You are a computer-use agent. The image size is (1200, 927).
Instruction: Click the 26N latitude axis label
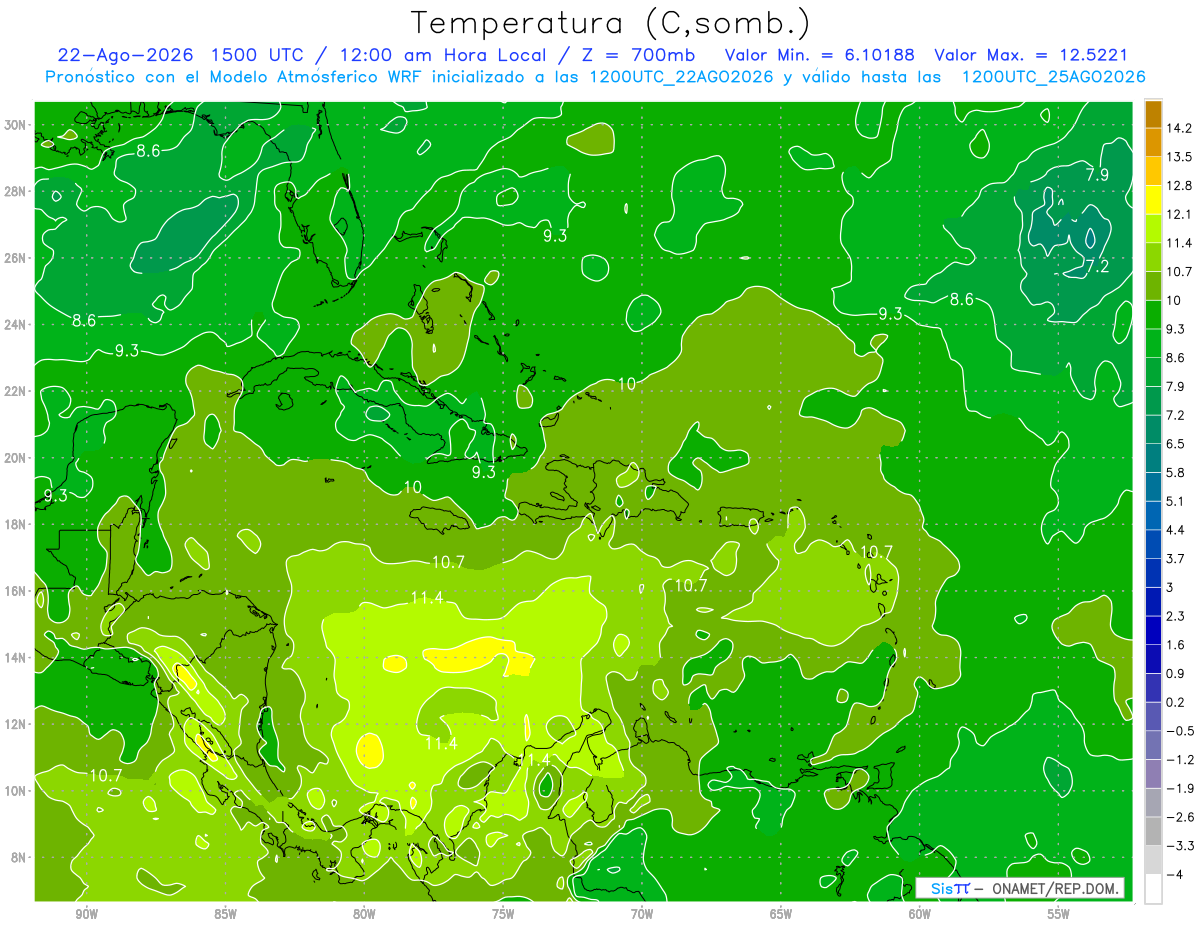click(x=15, y=258)
